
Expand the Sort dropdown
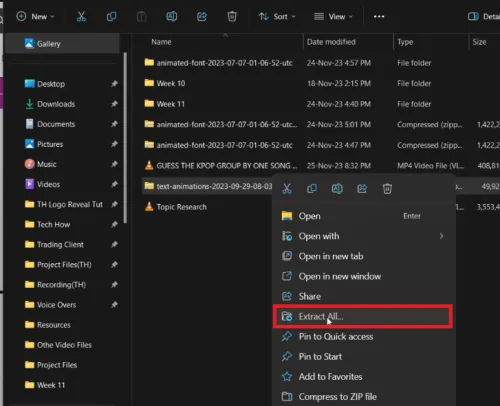click(277, 16)
